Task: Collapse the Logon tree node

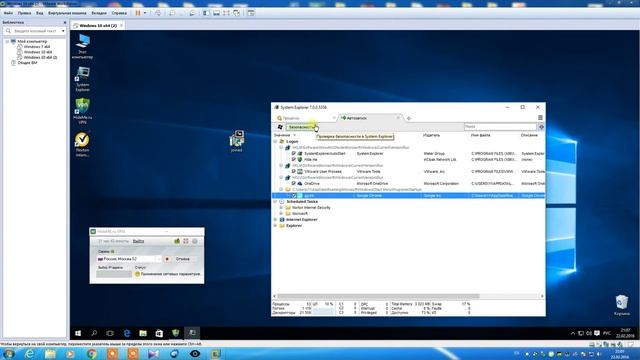Action: (275, 141)
